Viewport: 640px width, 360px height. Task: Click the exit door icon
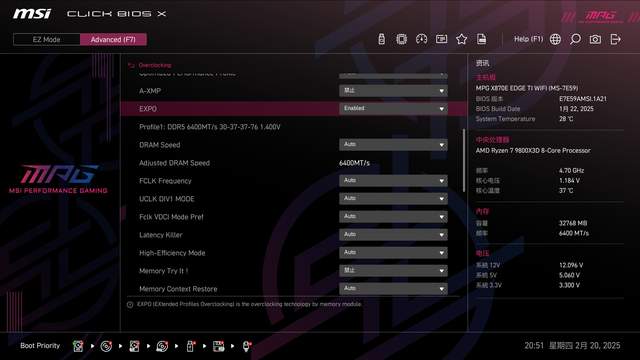click(x=615, y=39)
